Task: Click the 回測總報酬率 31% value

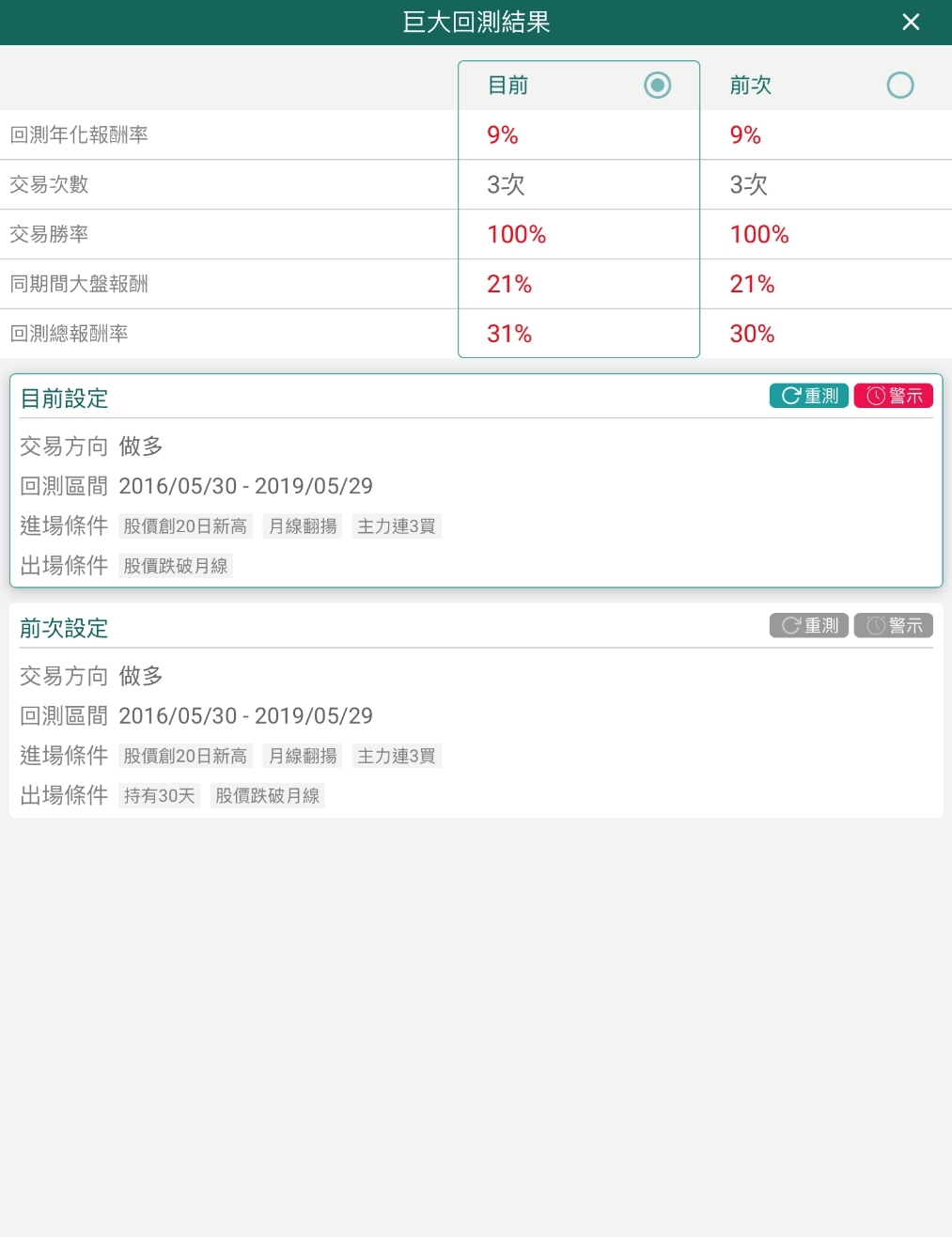Action: click(508, 334)
